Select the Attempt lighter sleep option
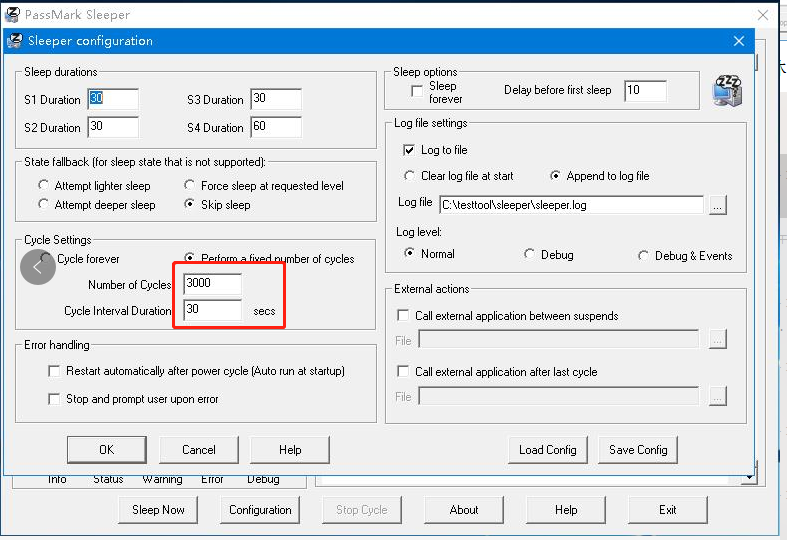The height and width of the screenshot is (540, 787). tap(43, 186)
